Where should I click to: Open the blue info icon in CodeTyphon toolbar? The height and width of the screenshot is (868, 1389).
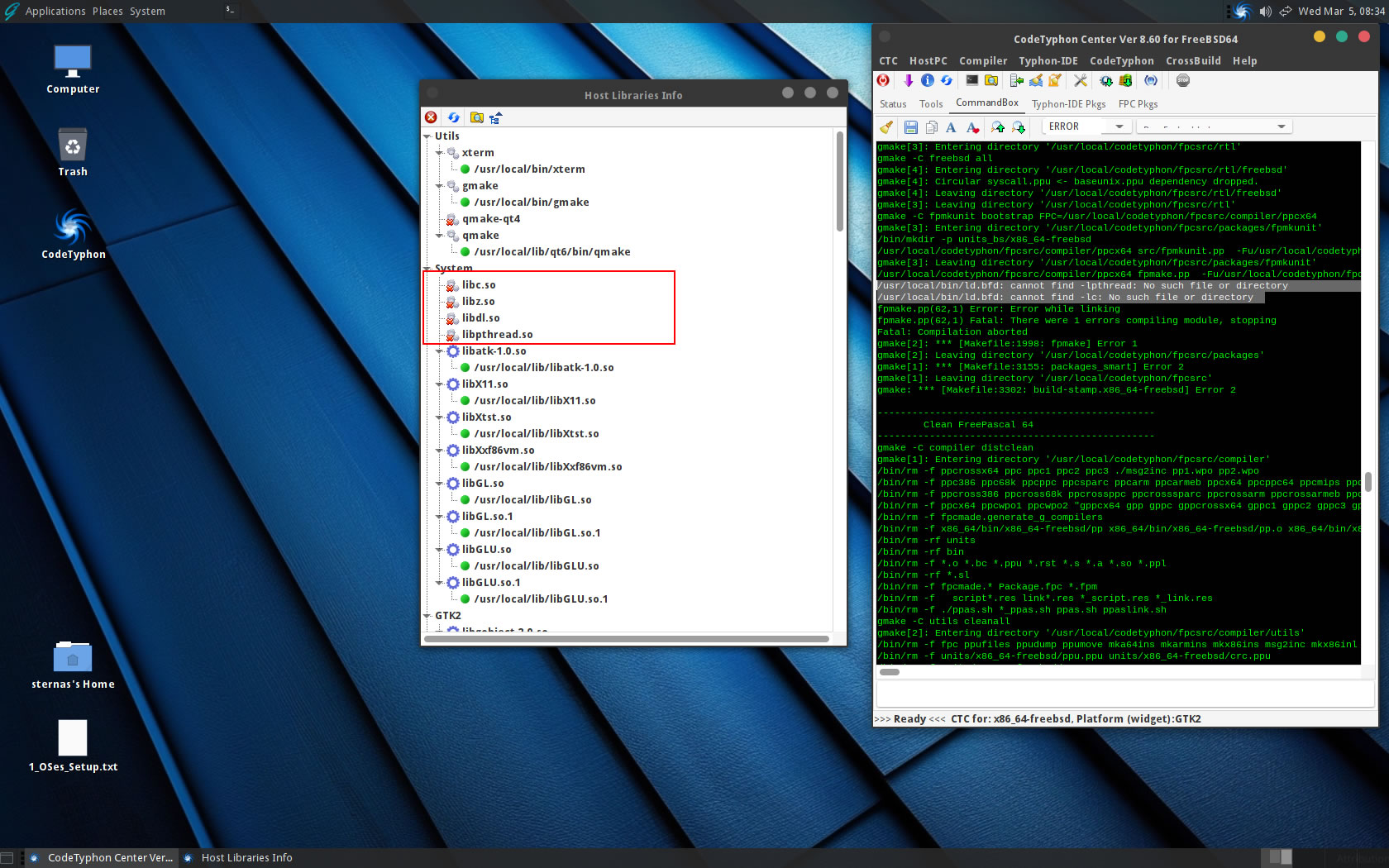pyautogui.click(x=928, y=80)
